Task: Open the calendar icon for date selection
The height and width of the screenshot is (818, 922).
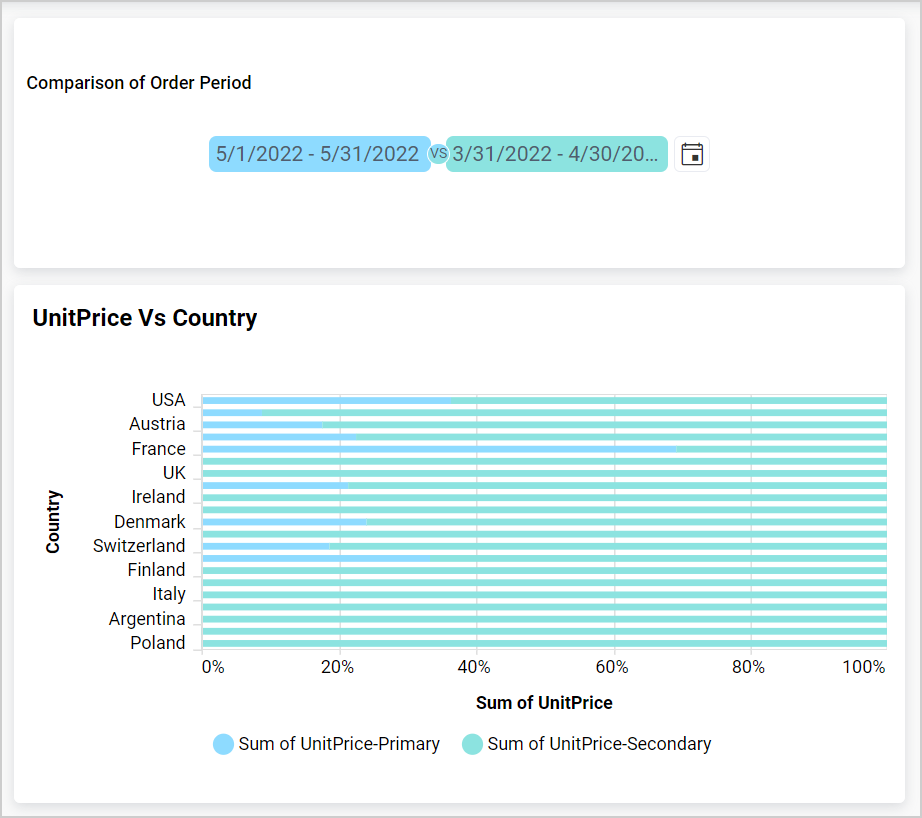Action: 691,153
